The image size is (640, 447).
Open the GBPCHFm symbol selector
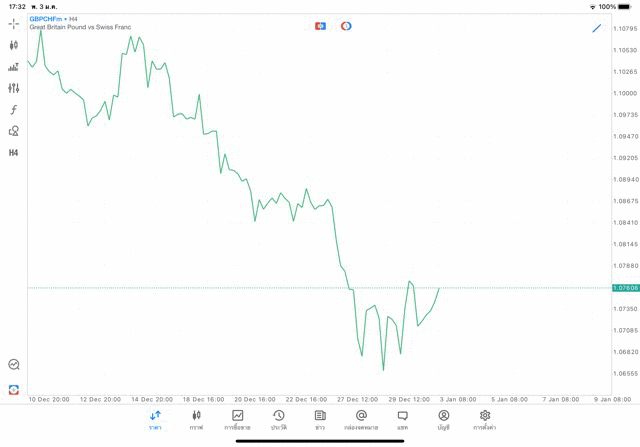coord(44,19)
